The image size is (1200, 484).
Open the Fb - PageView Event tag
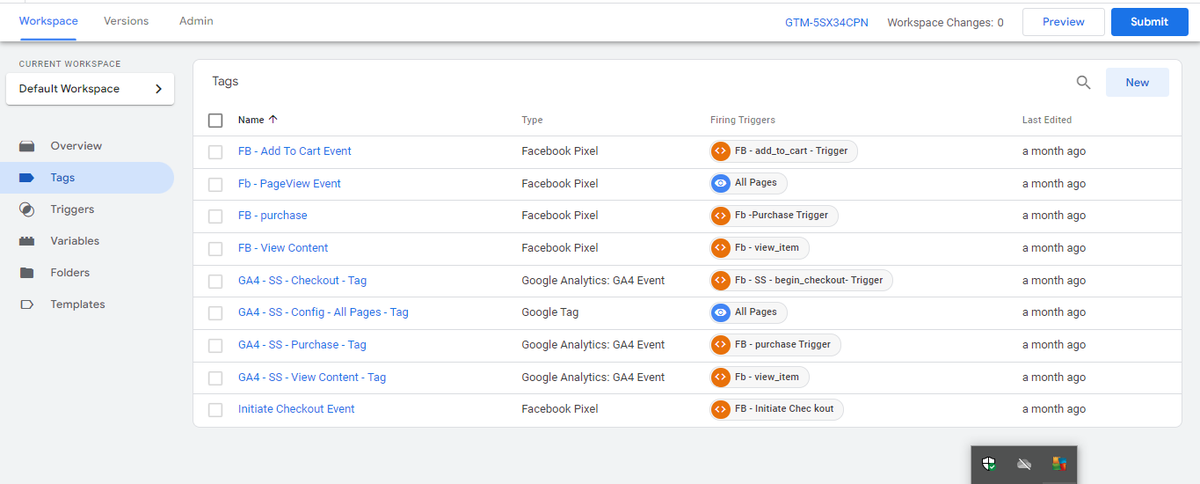coord(289,184)
